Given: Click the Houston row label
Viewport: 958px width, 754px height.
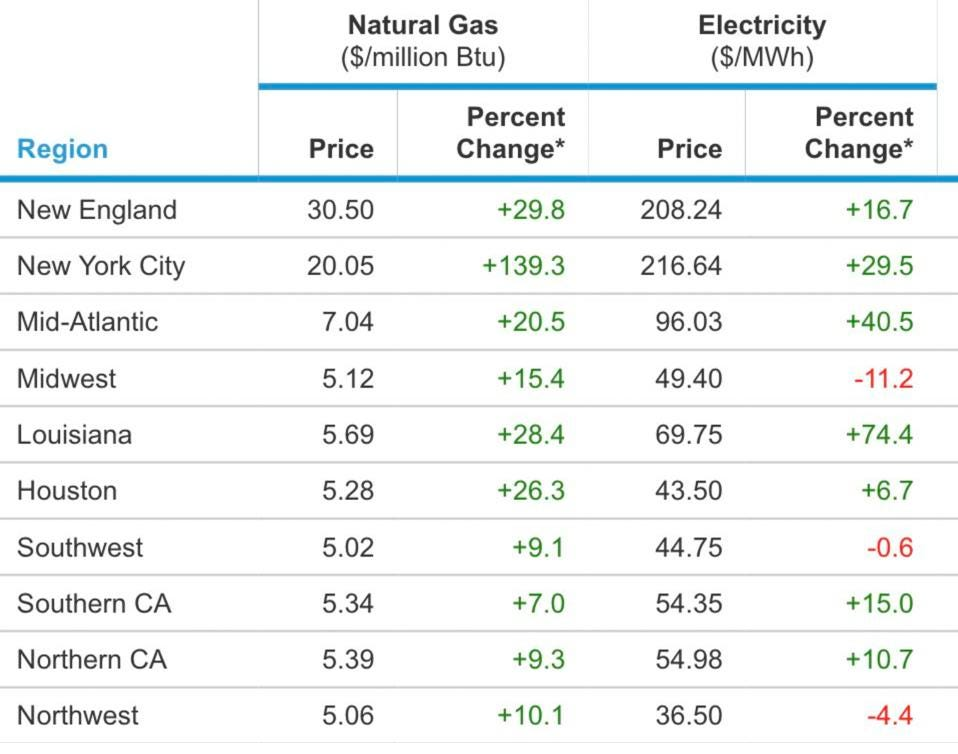Looking at the screenshot, I should coord(67,491).
